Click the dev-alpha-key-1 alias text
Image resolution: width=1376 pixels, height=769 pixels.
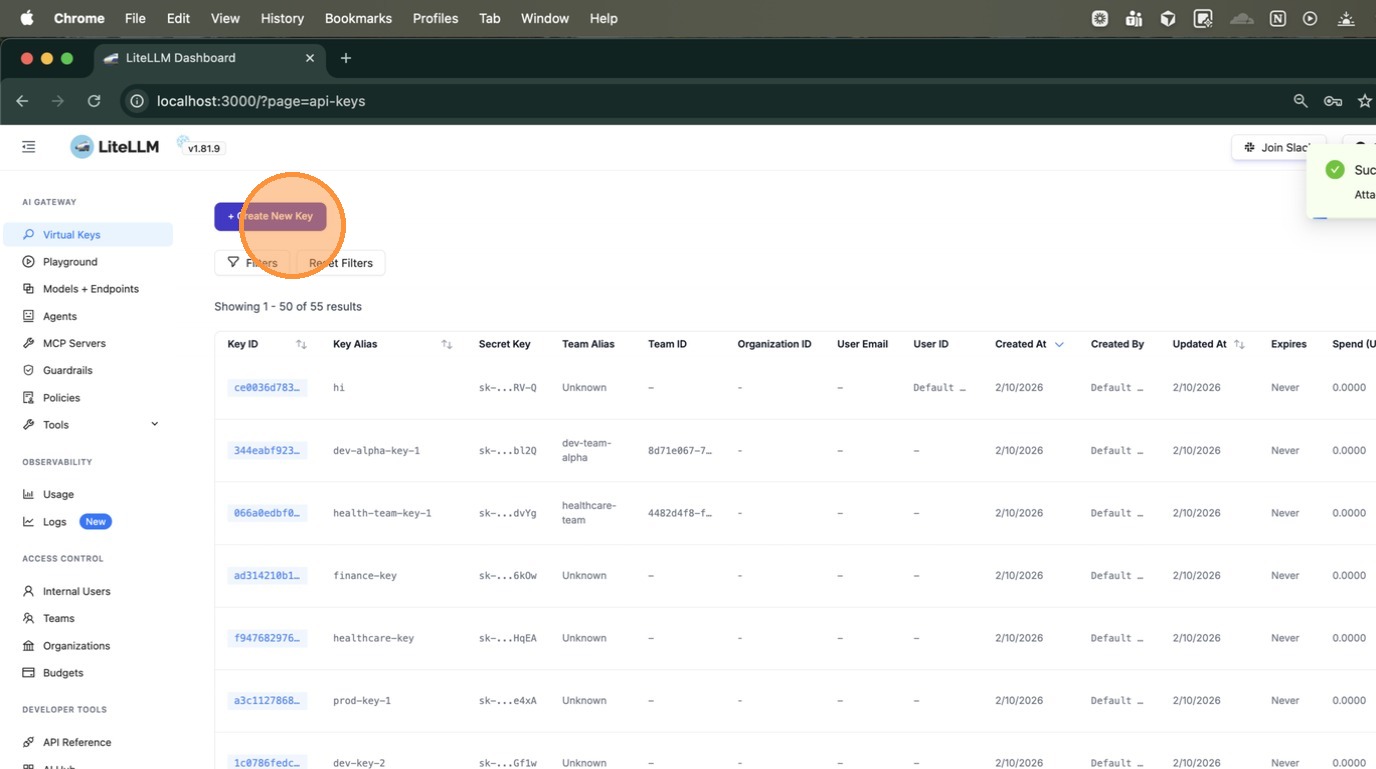point(376,450)
